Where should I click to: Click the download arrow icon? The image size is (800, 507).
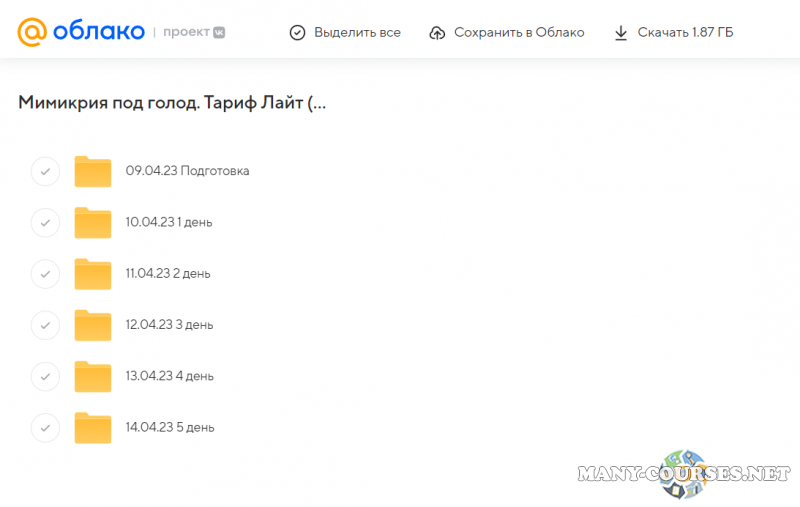click(x=621, y=33)
